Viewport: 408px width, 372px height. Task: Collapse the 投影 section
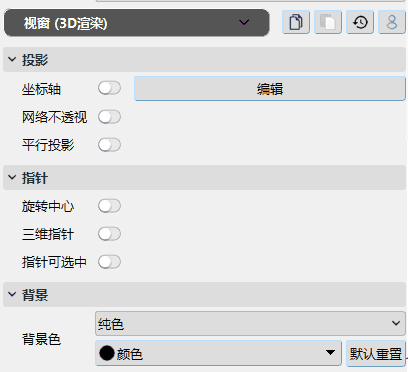coord(12,60)
